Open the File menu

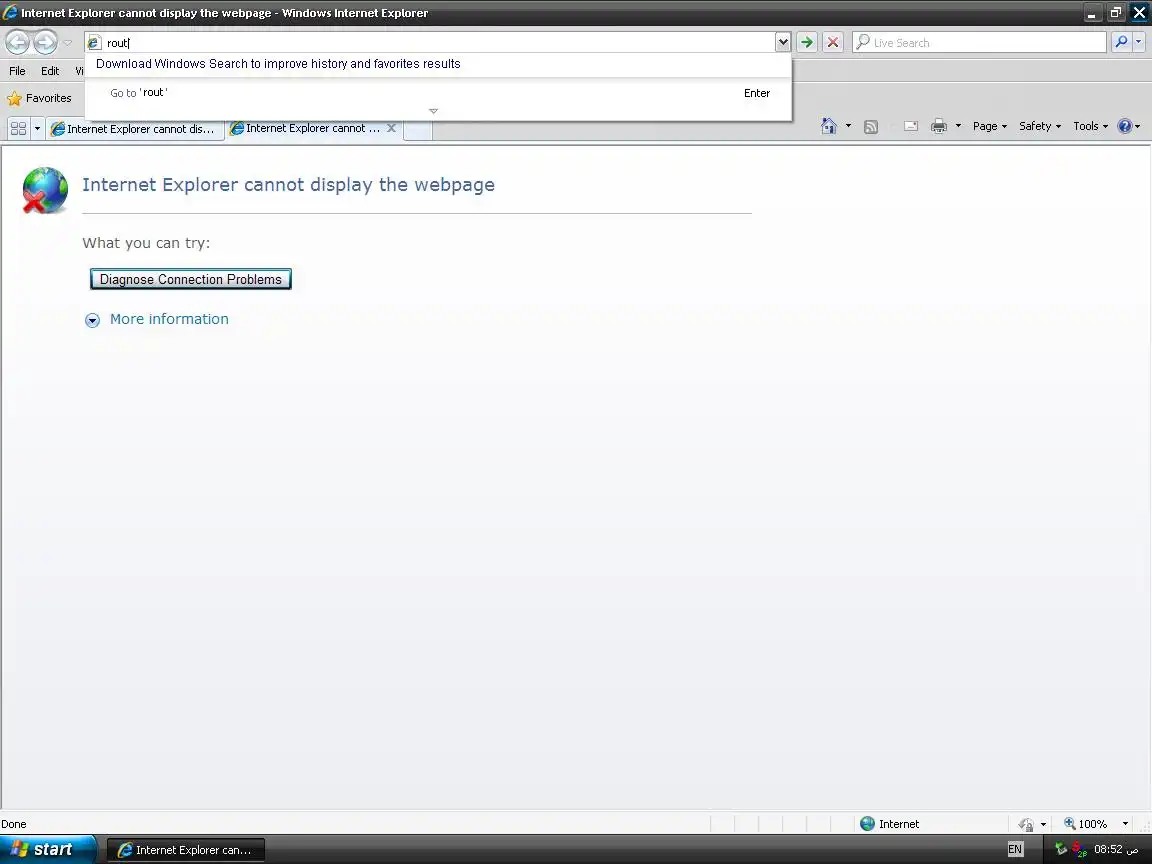(17, 71)
